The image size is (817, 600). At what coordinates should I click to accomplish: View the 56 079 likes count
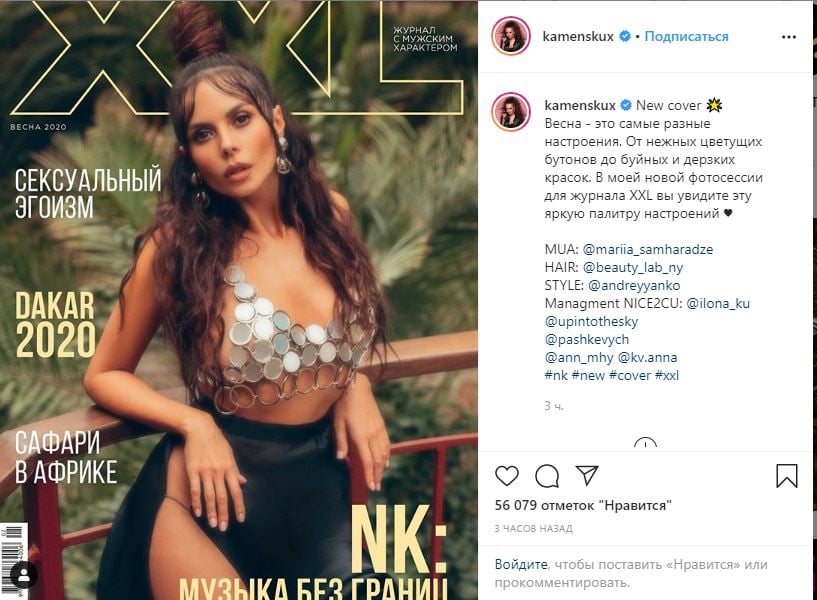[x=583, y=505]
